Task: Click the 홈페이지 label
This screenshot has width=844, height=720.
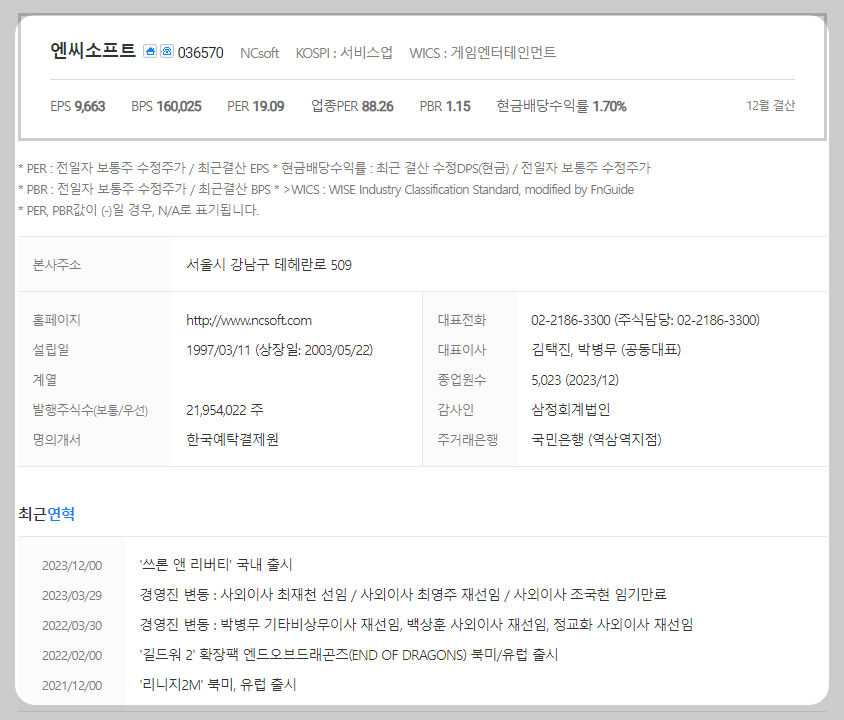Action: pyautogui.click(x=57, y=320)
